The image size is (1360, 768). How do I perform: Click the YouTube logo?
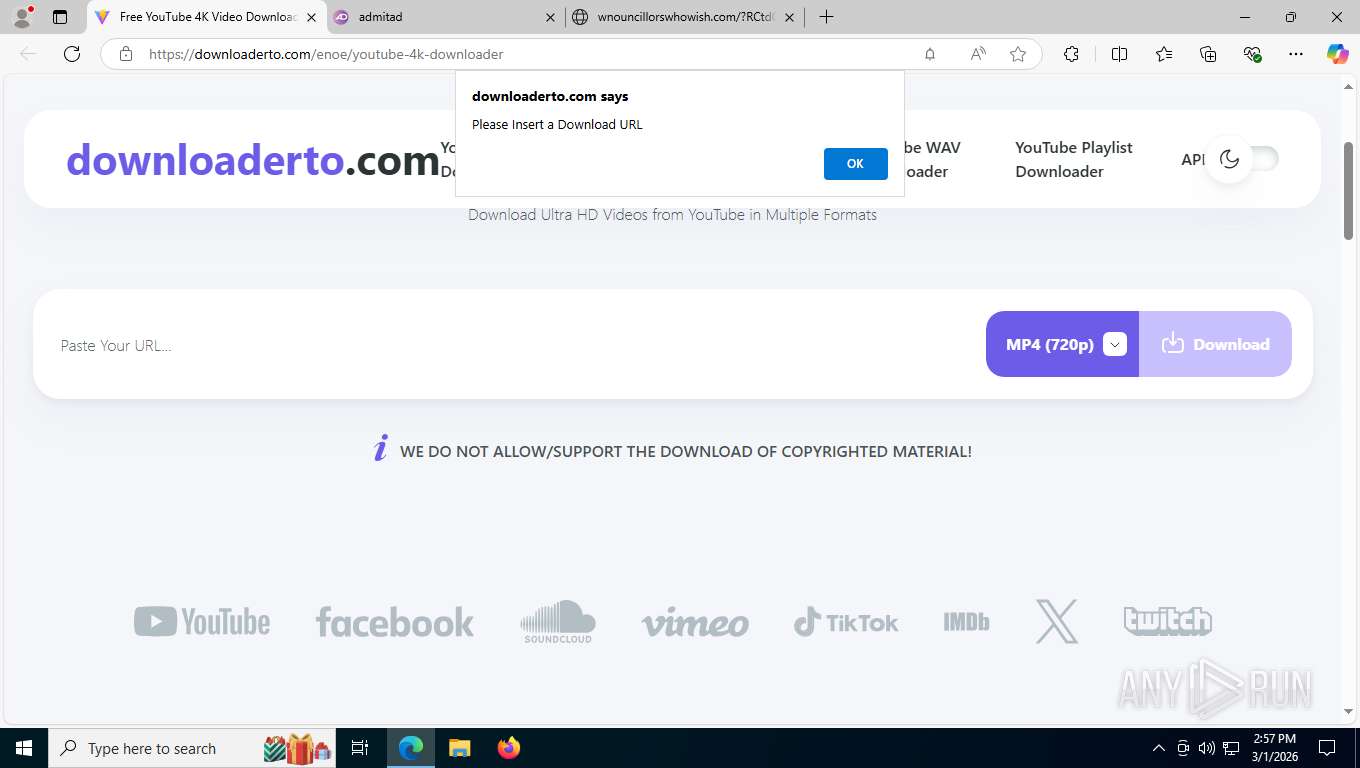click(x=202, y=622)
